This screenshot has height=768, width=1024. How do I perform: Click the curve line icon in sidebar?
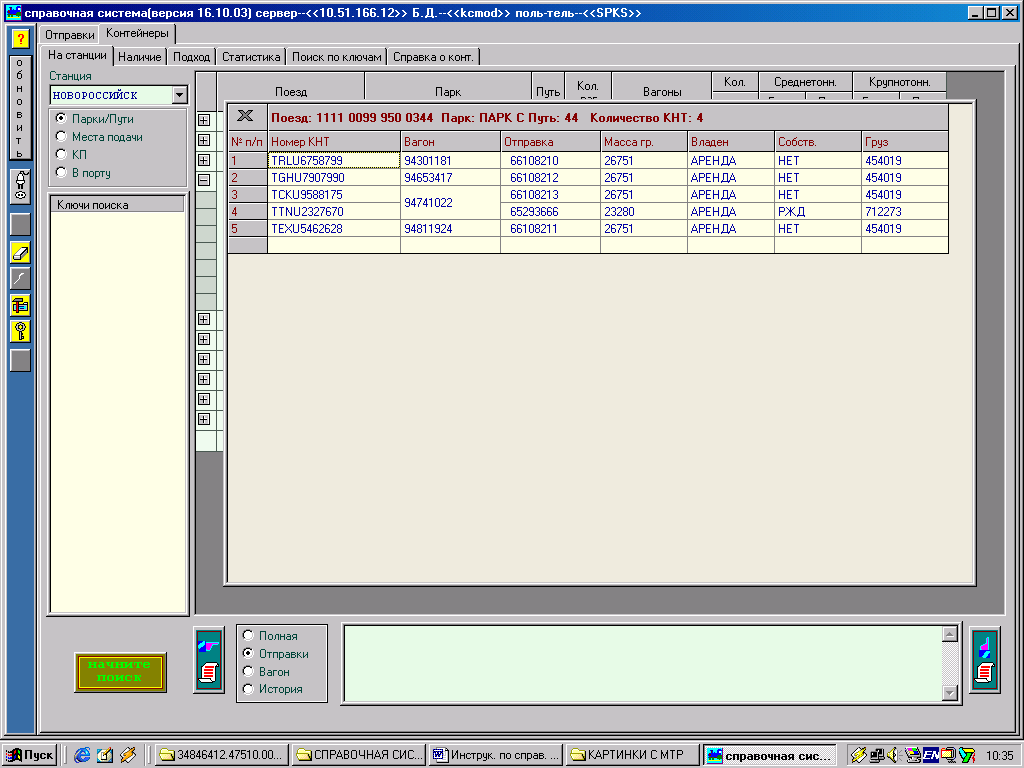(20, 278)
